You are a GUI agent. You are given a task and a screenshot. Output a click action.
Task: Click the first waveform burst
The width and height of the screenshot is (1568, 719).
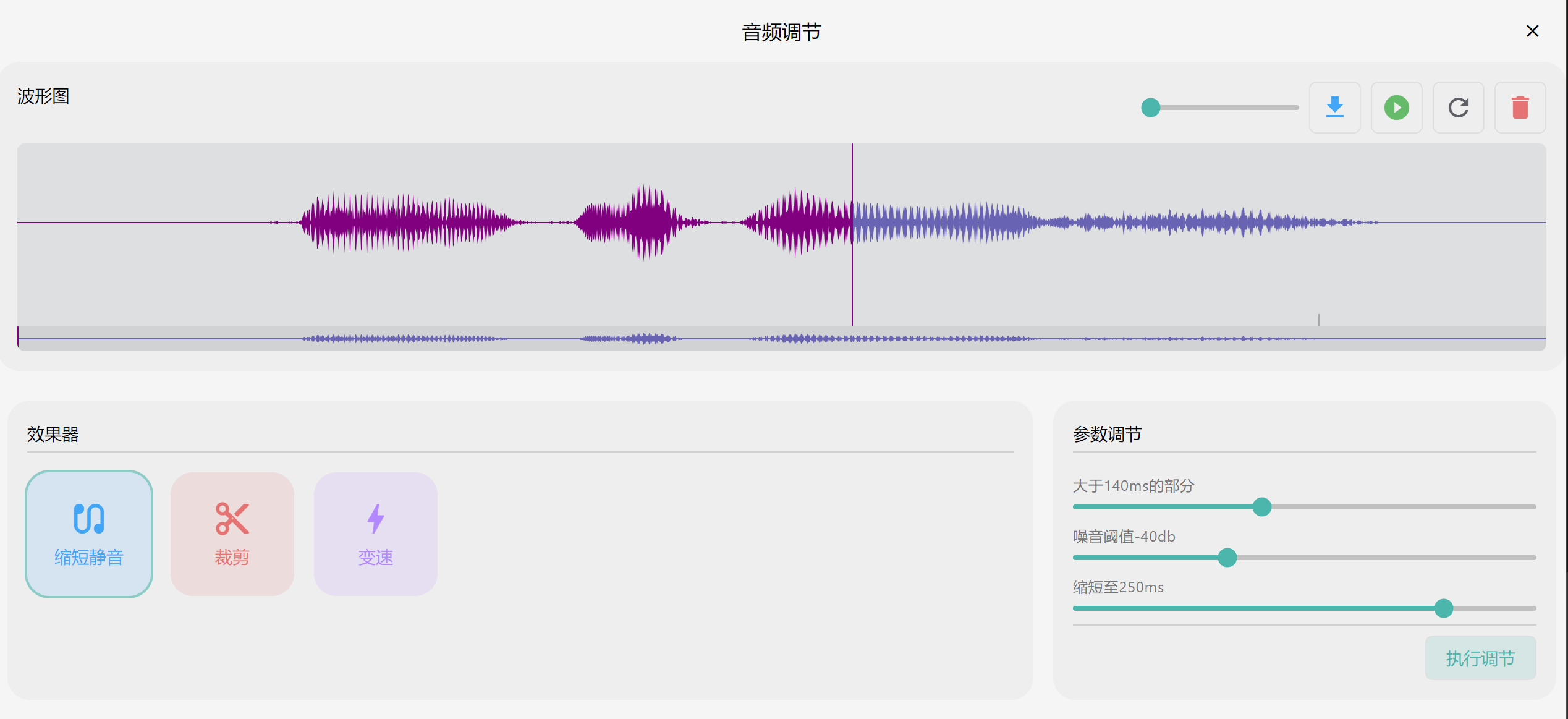(405, 223)
